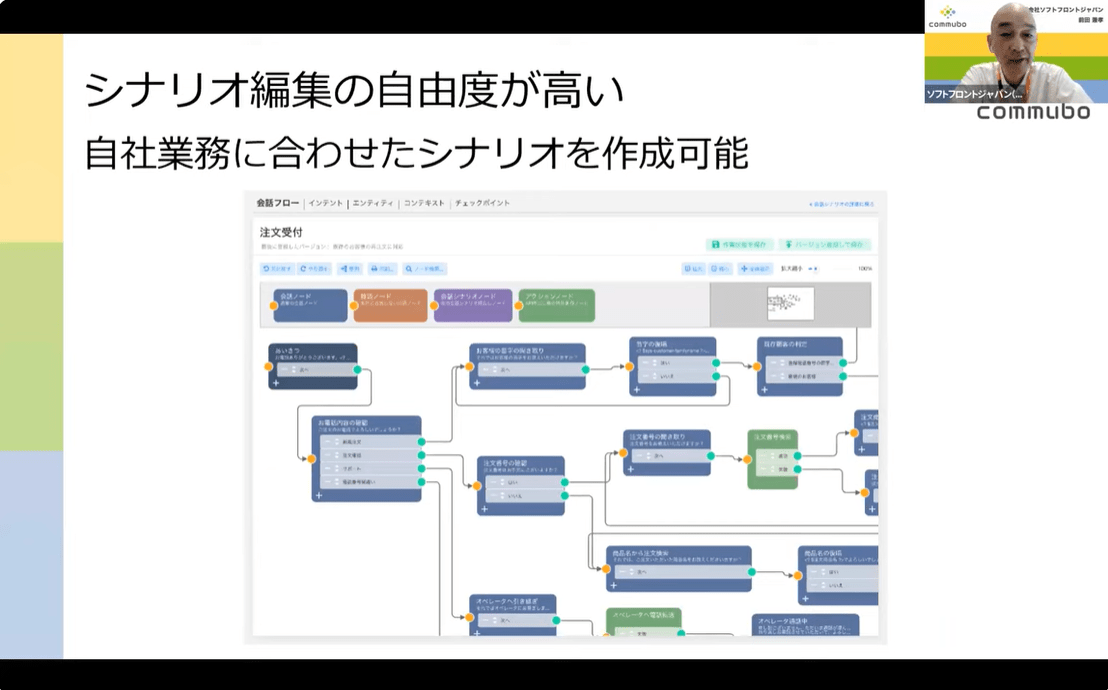Add an option to 既存顧客の判定 node

point(765,390)
